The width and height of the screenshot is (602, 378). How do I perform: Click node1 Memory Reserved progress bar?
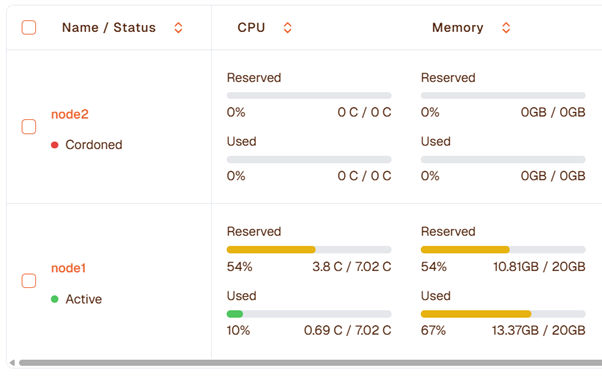tap(503, 249)
